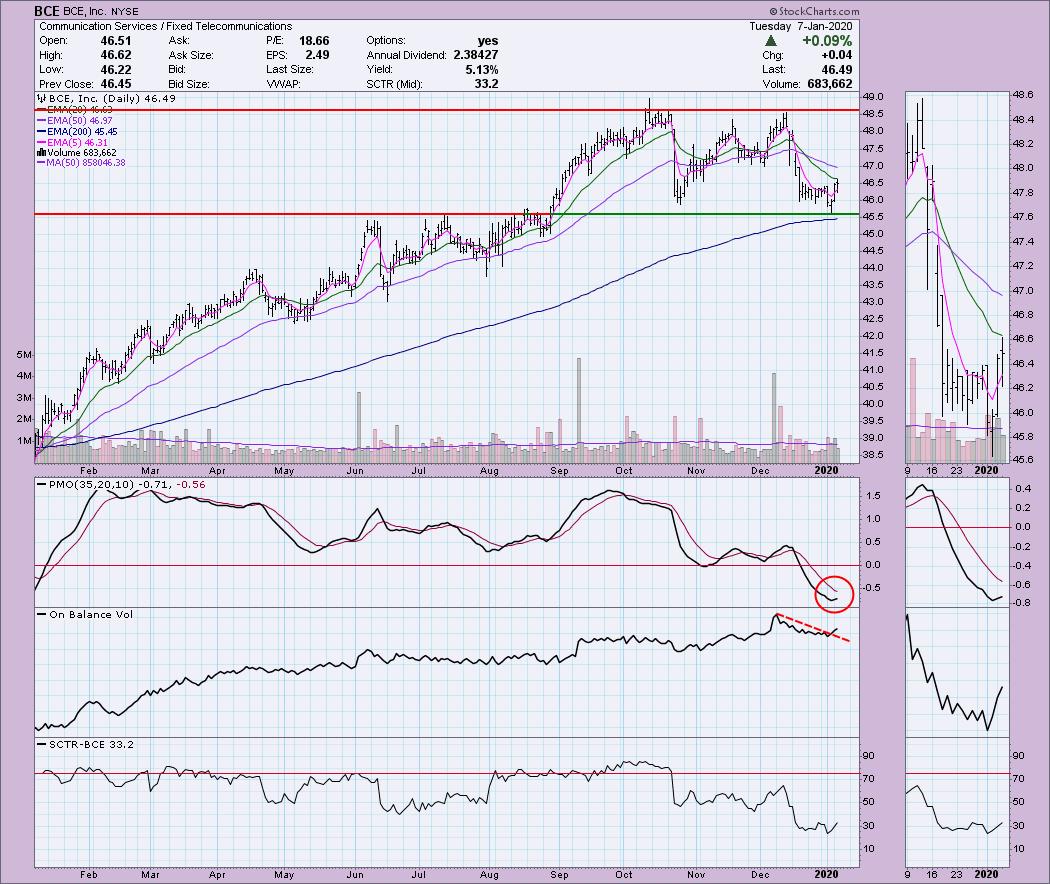Click the 'BCE, Inc. (Daily) 46.49' legend title
This screenshot has width=1050, height=884.
click(112, 98)
